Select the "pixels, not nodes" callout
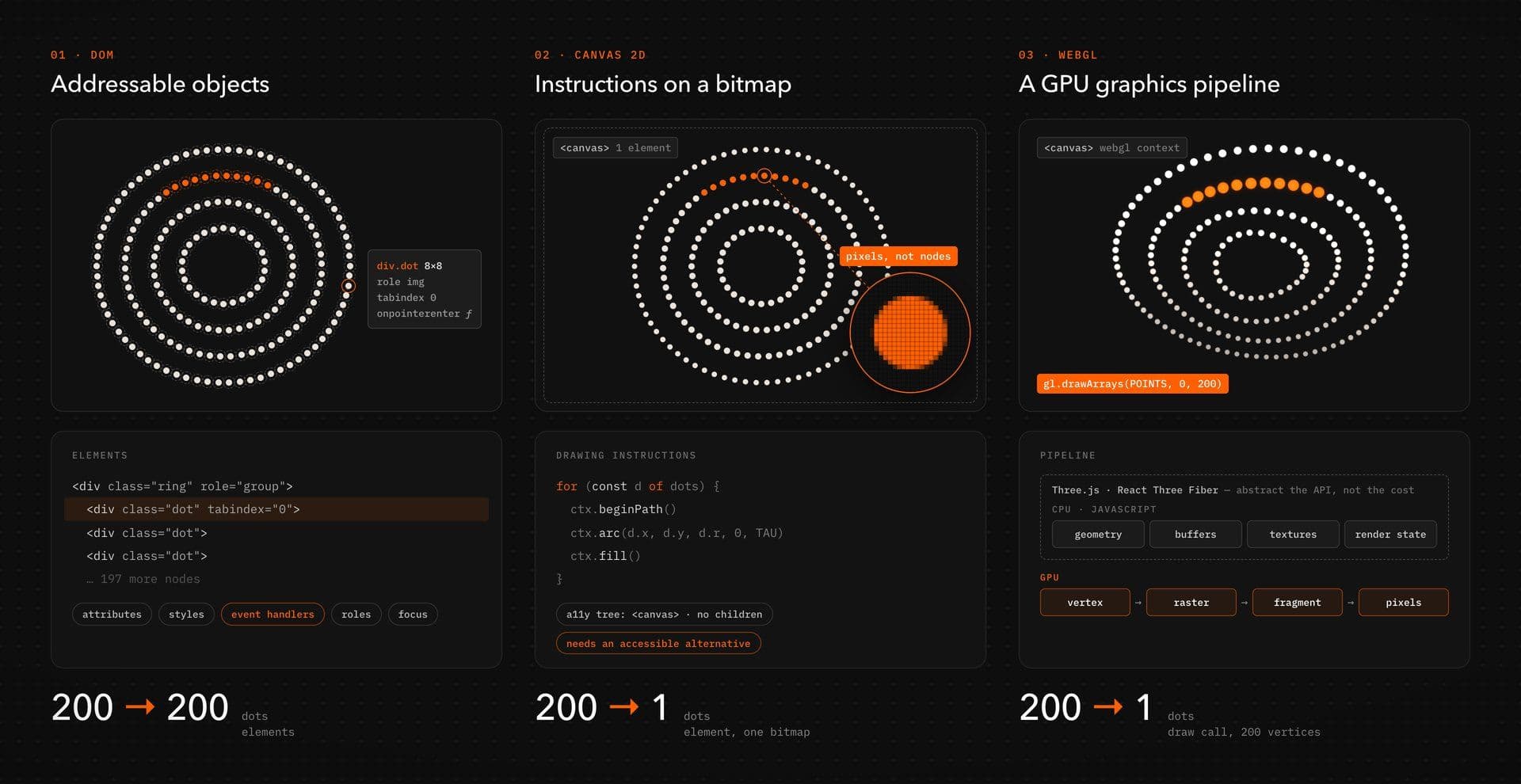 (x=898, y=257)
